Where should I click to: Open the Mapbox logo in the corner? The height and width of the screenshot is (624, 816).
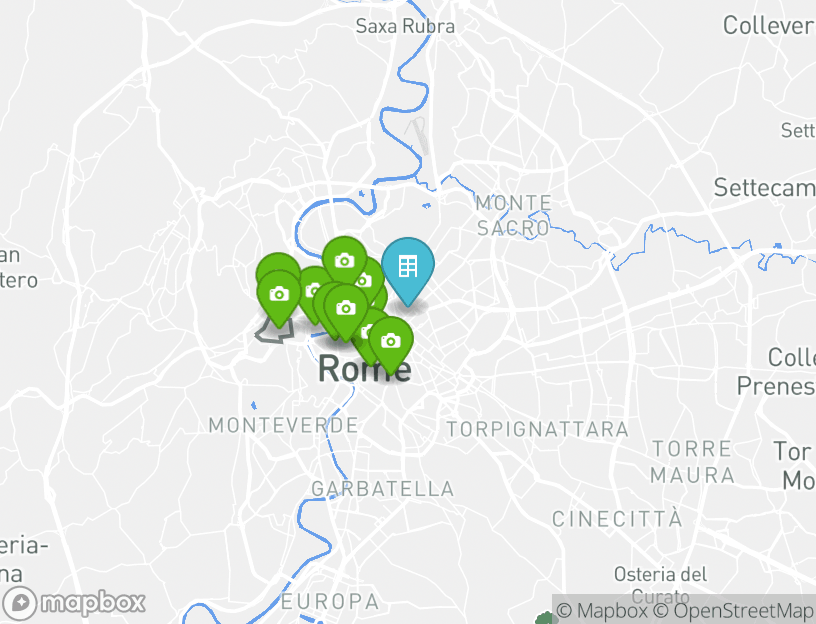click(73, 604)
